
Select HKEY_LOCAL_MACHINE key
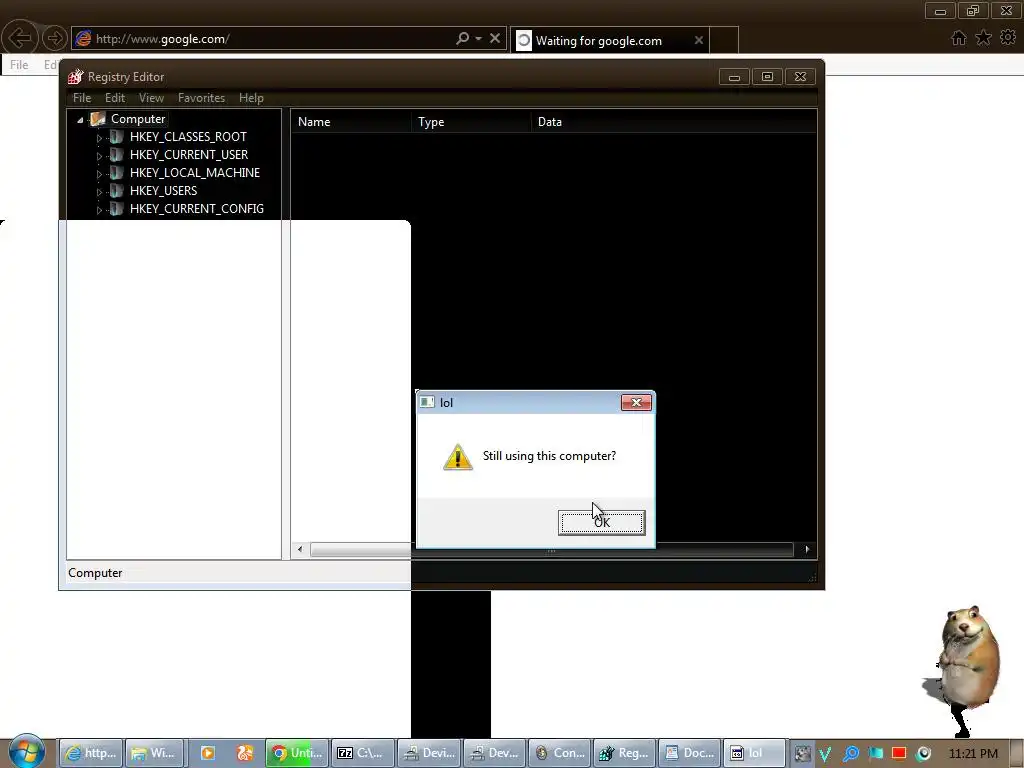point(195,173)
